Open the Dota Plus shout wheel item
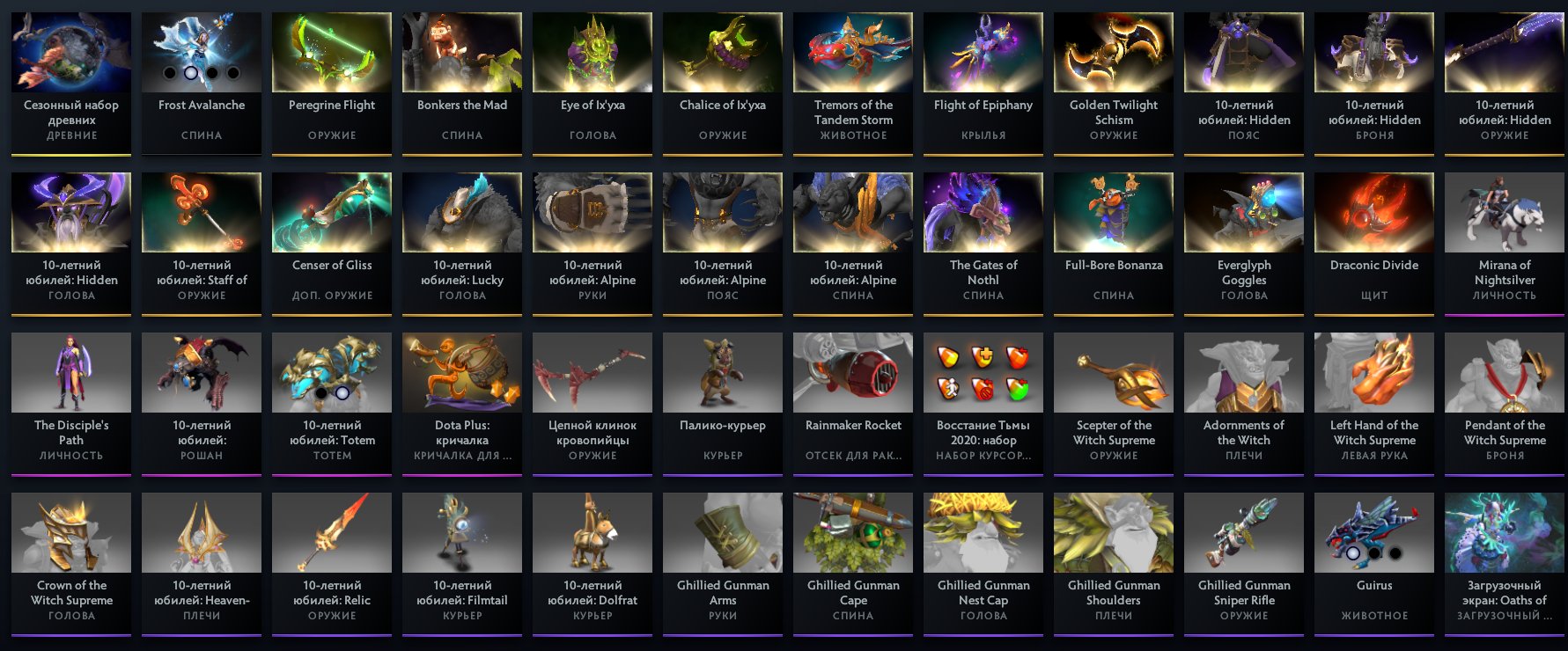The image size is (1568, 651). [x=462, y=404]
